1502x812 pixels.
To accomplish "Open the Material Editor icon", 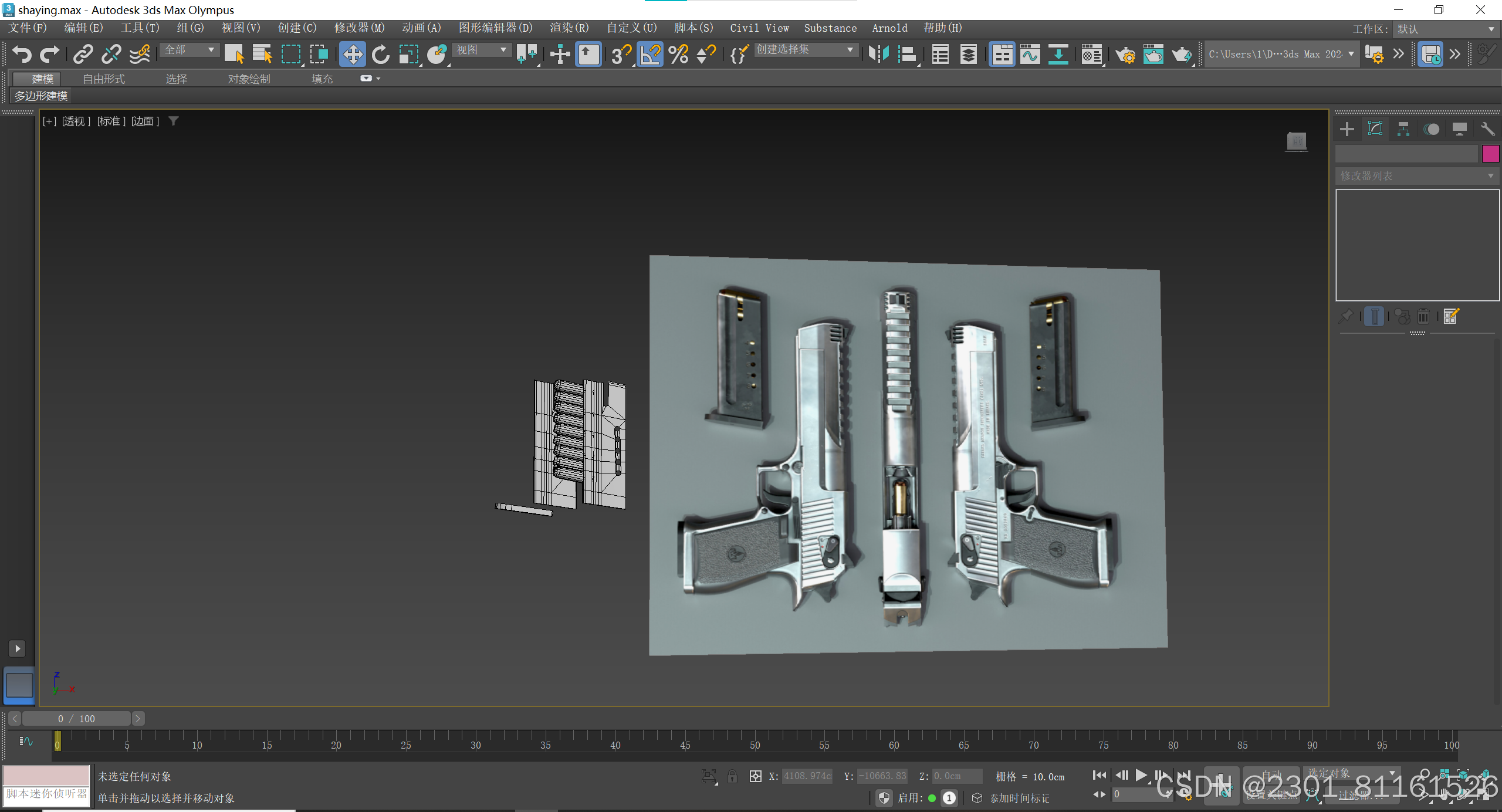I will (1091, 55).
